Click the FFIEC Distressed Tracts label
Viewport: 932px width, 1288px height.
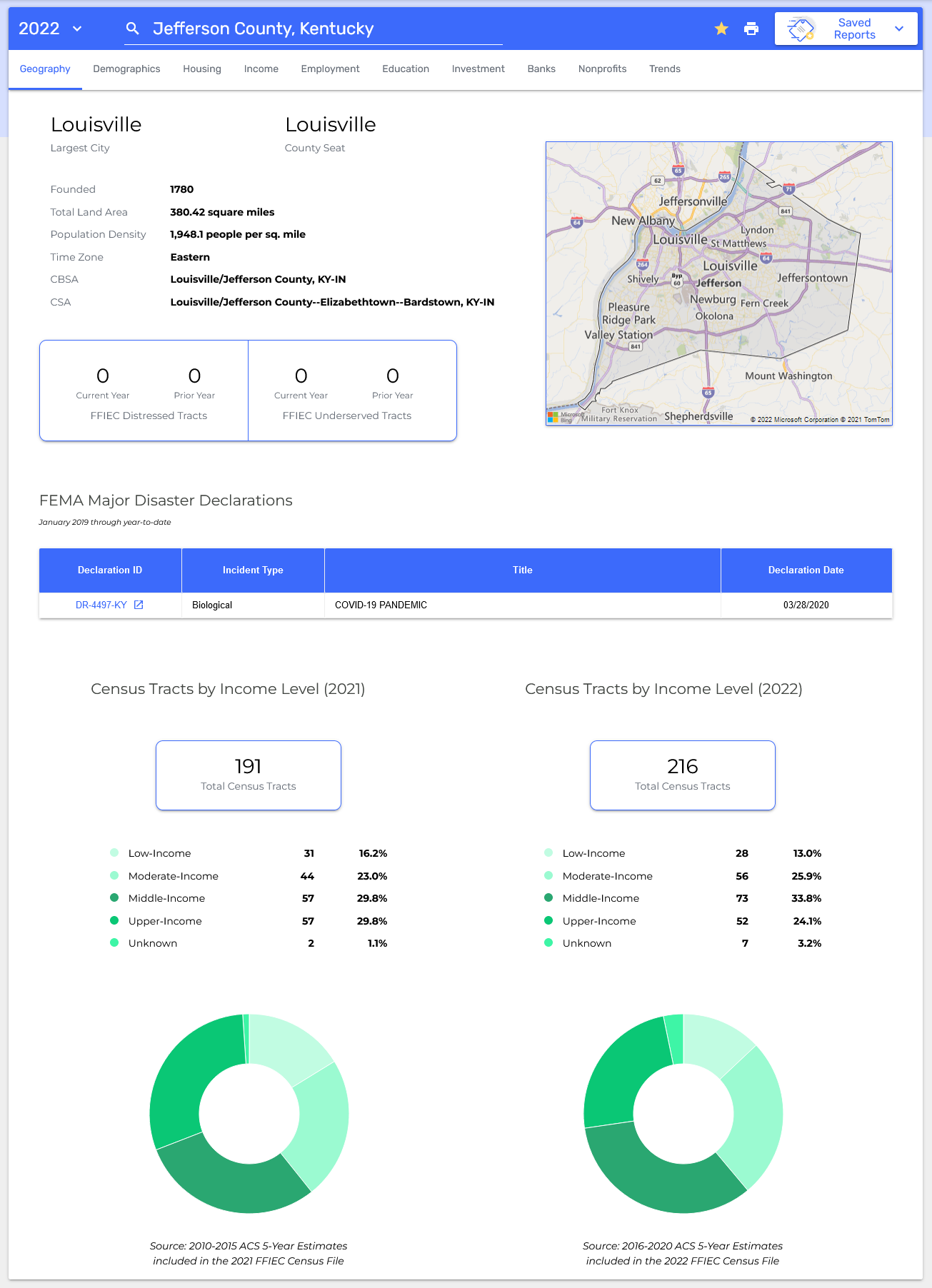click(x=149, y=416)
